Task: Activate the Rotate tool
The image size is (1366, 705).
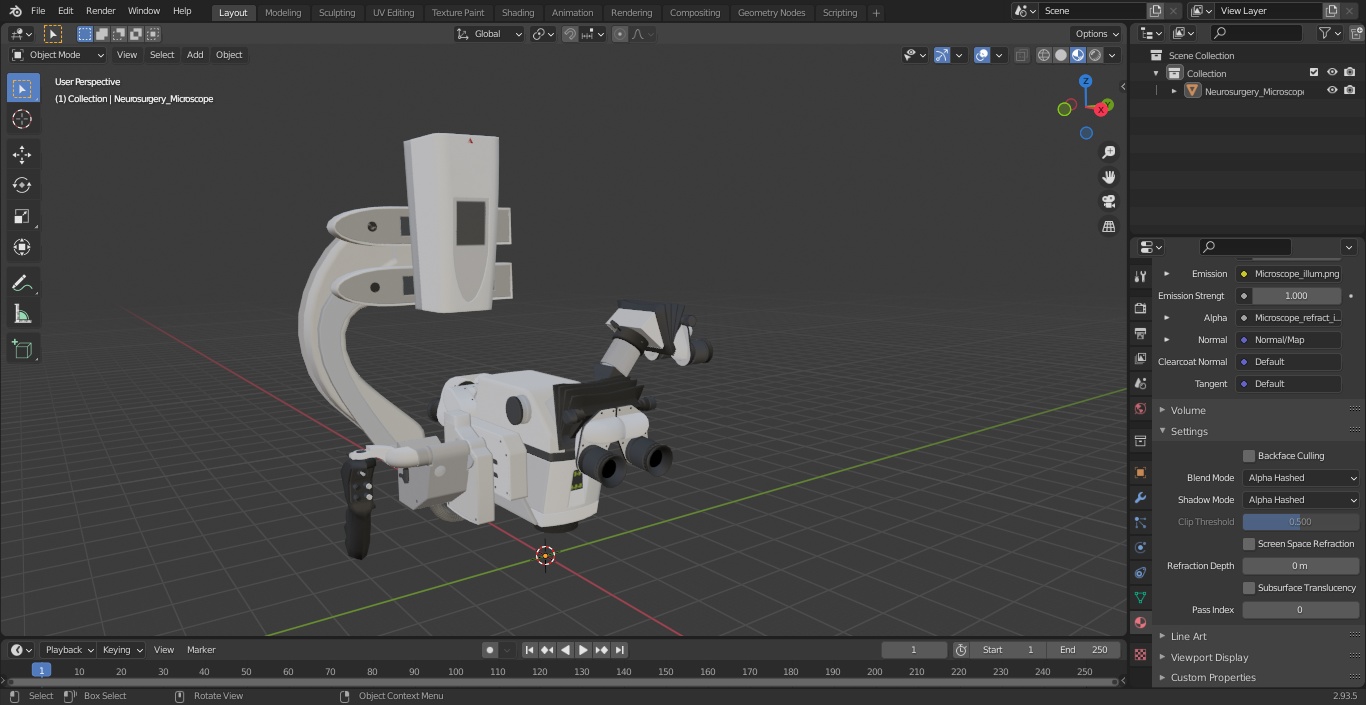Action: [22, 185]
